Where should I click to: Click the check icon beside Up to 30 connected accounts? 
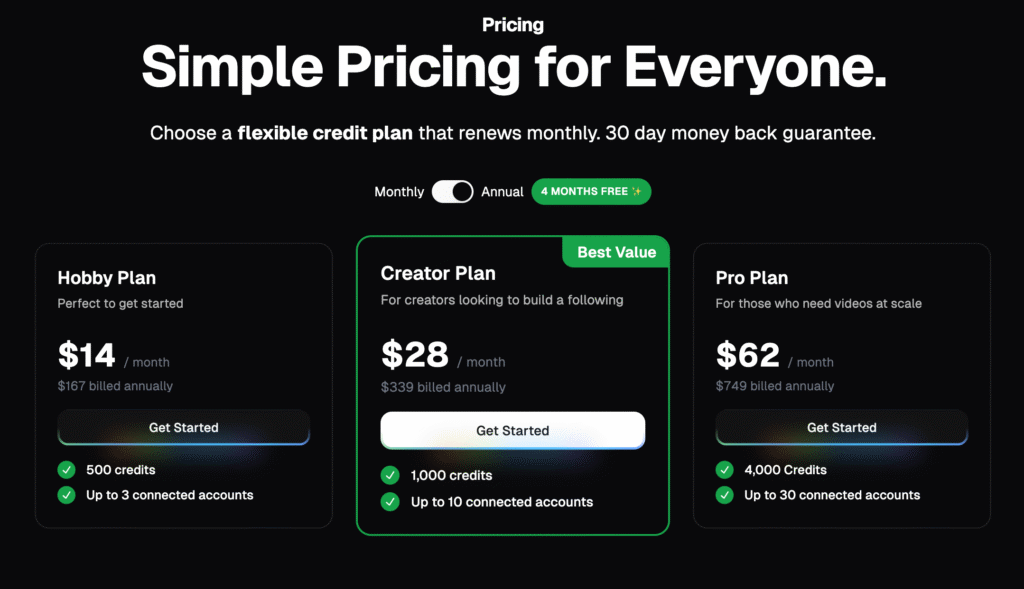(724, 495)
